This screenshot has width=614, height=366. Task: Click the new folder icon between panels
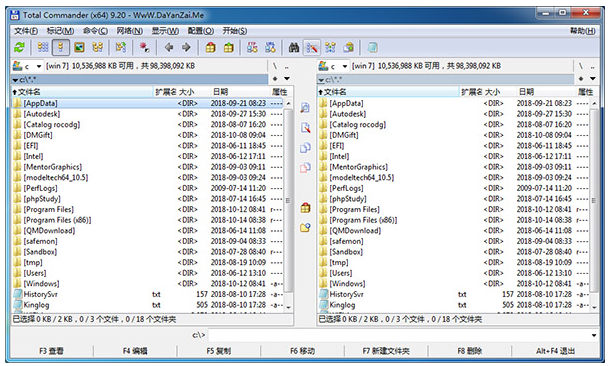(305, 228)
